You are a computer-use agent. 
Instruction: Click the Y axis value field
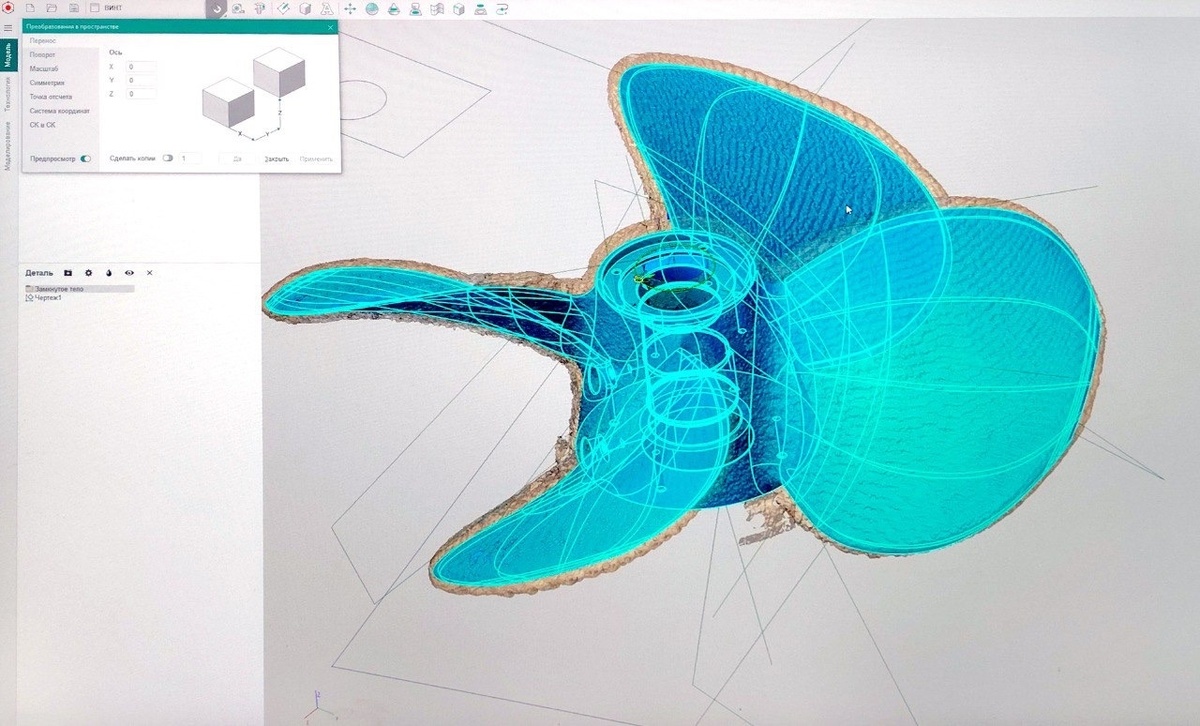(x=142, y=80)
